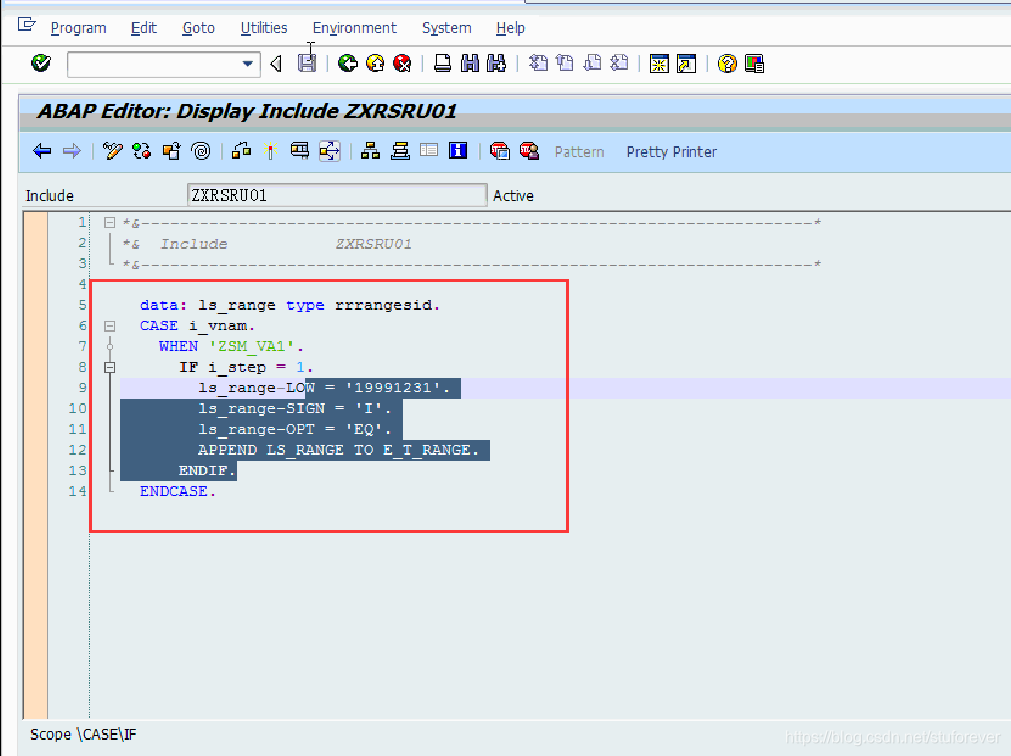Click the Other Object icon
This screenshot has height=756, width=1011.
click(x=171, y=151)
